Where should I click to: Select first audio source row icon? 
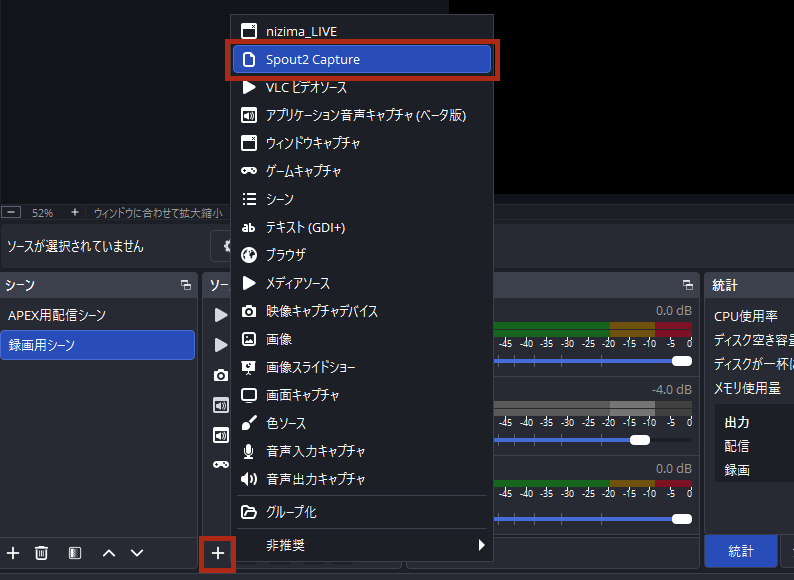[x=221, y=405]
